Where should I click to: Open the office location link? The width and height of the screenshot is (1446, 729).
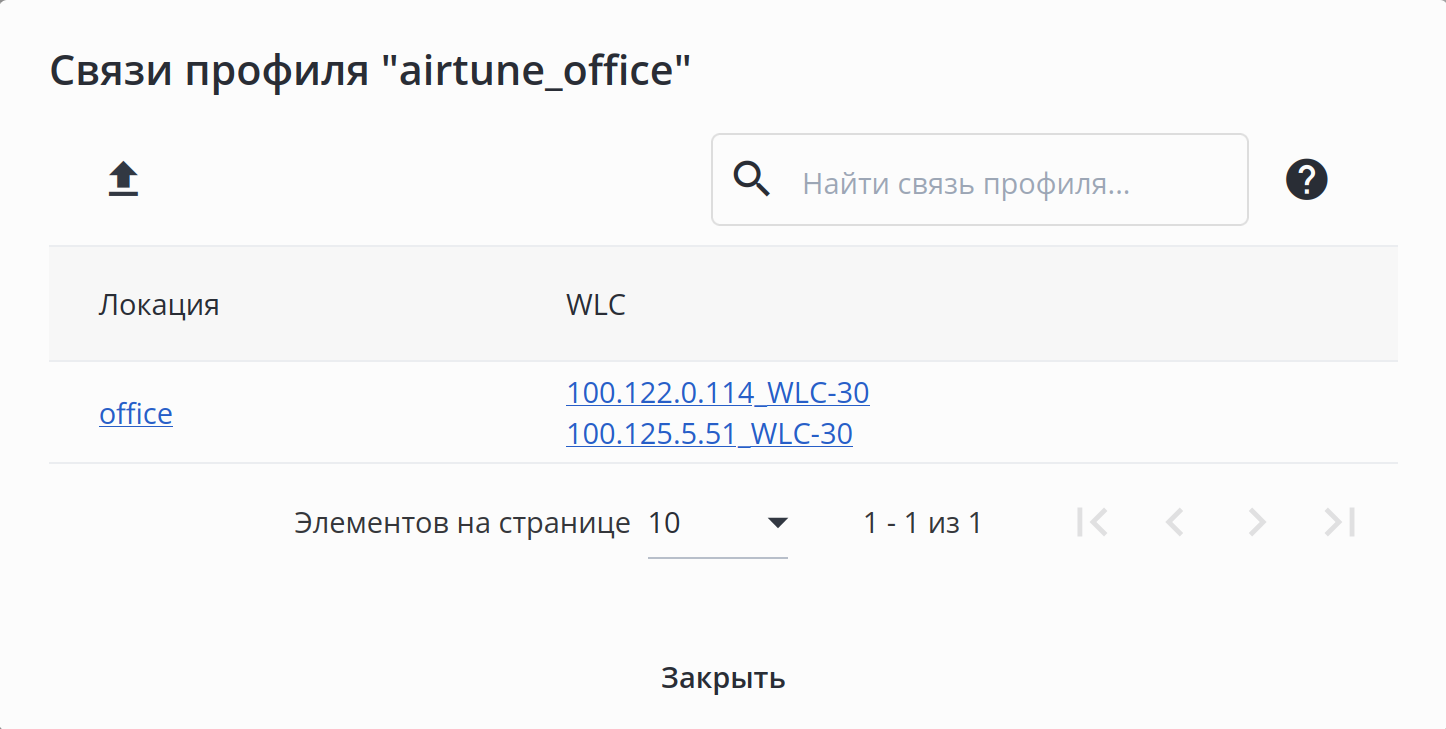136,414
